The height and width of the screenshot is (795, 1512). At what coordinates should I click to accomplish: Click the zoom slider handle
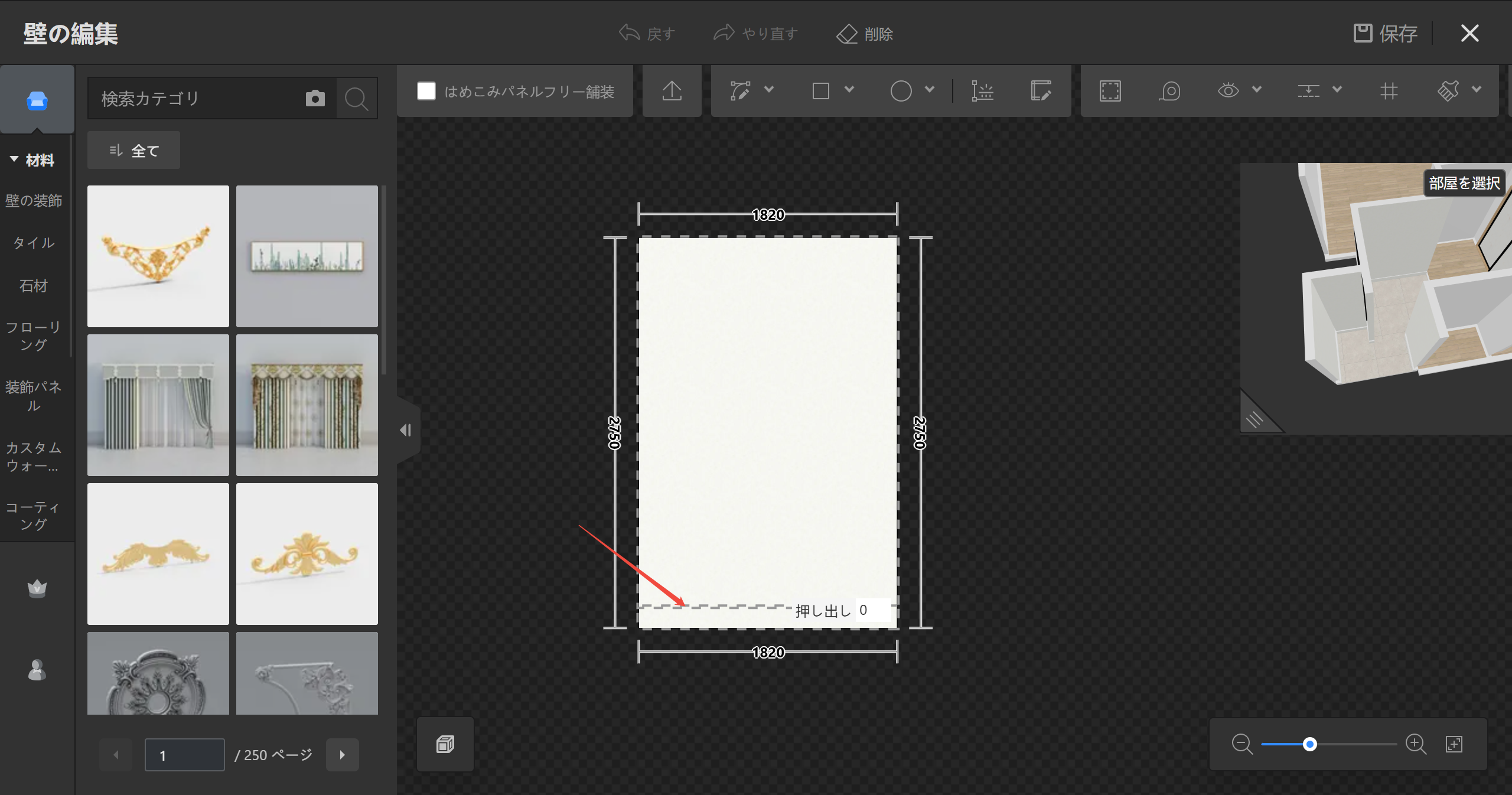coord(1310,744)
